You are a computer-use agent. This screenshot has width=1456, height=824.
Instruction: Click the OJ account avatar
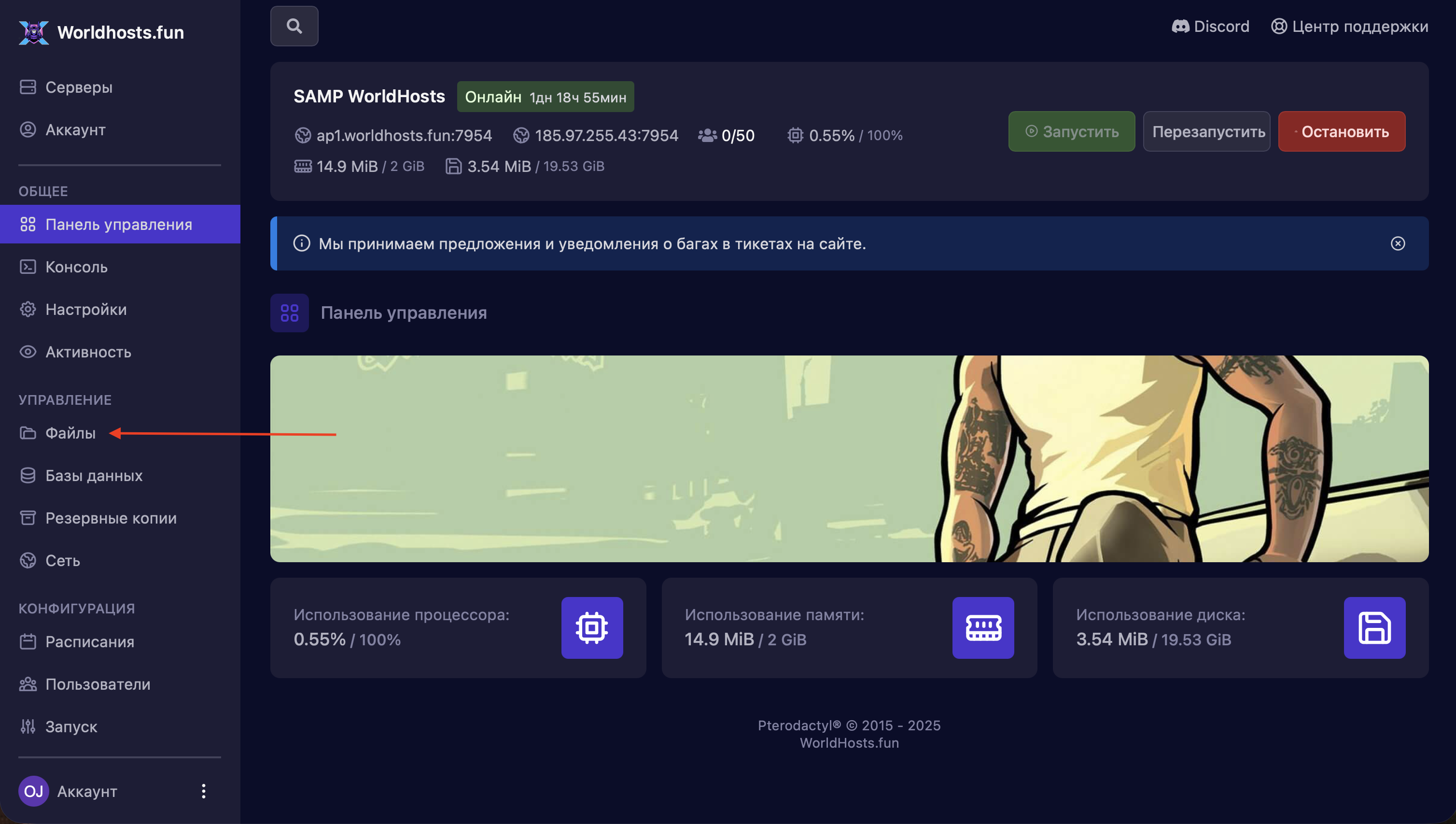click(33, 791)
